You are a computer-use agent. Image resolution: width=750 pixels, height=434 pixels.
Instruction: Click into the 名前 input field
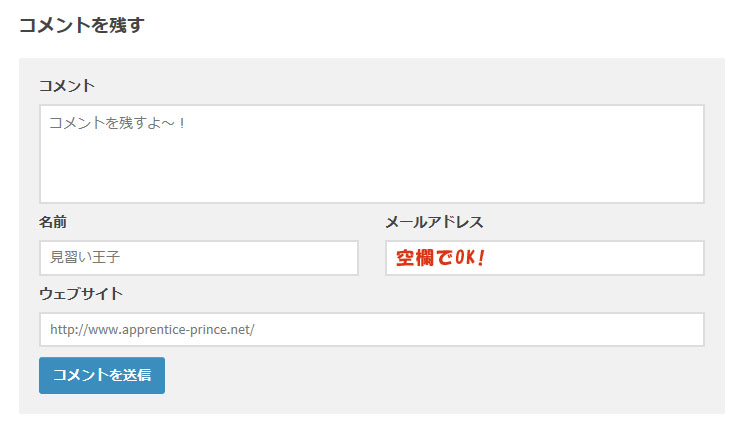pos(199,258)
